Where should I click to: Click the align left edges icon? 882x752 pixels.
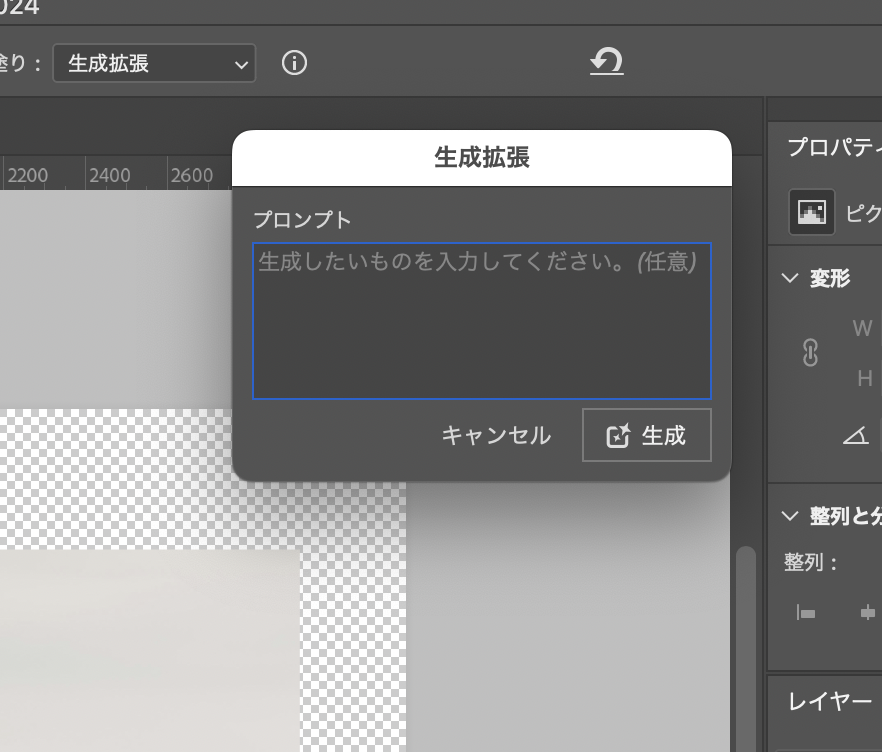(x=806, y=613)
